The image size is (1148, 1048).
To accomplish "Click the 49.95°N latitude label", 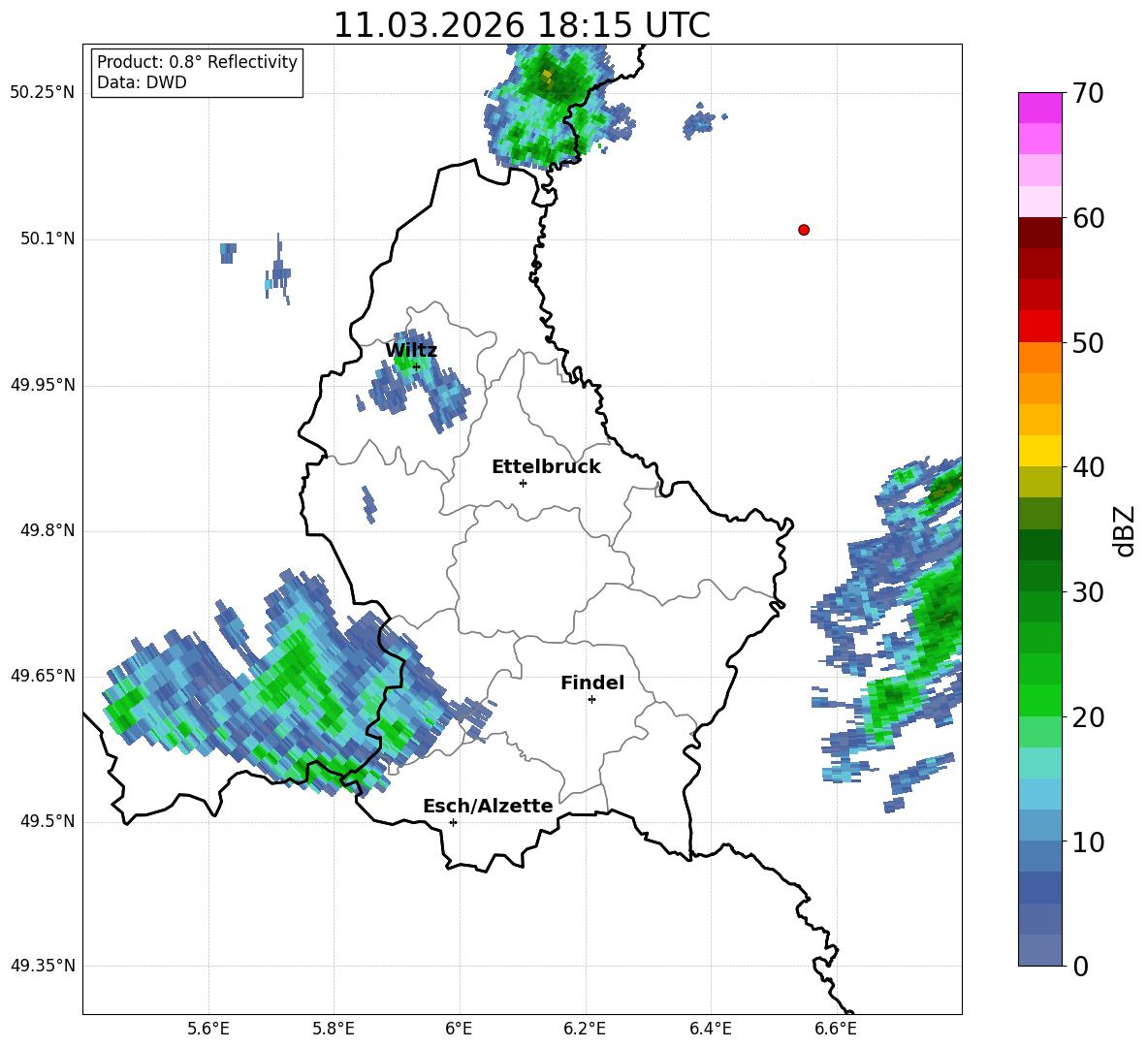I will click(43, 385).
